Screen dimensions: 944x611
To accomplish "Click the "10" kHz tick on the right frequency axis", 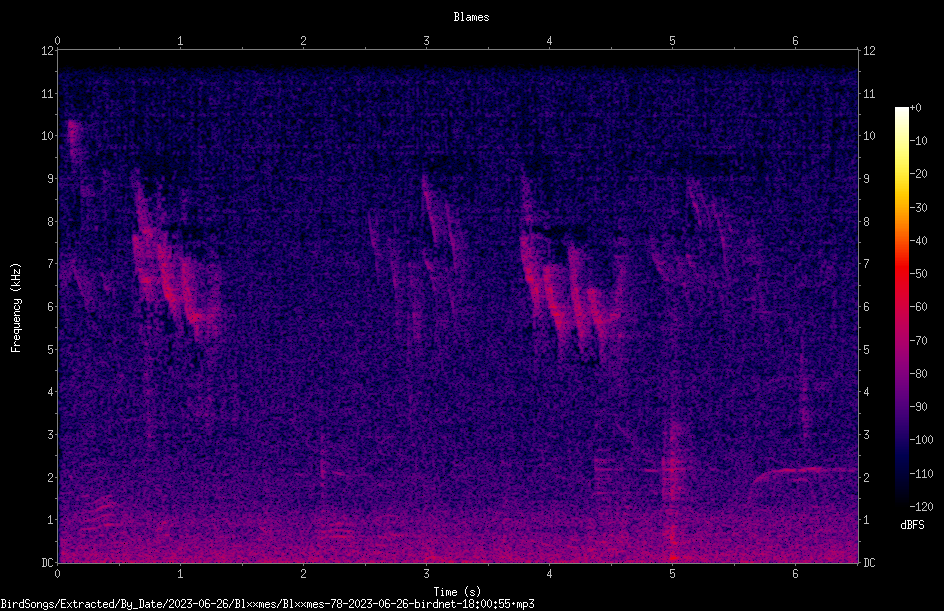I will (869, 136).
